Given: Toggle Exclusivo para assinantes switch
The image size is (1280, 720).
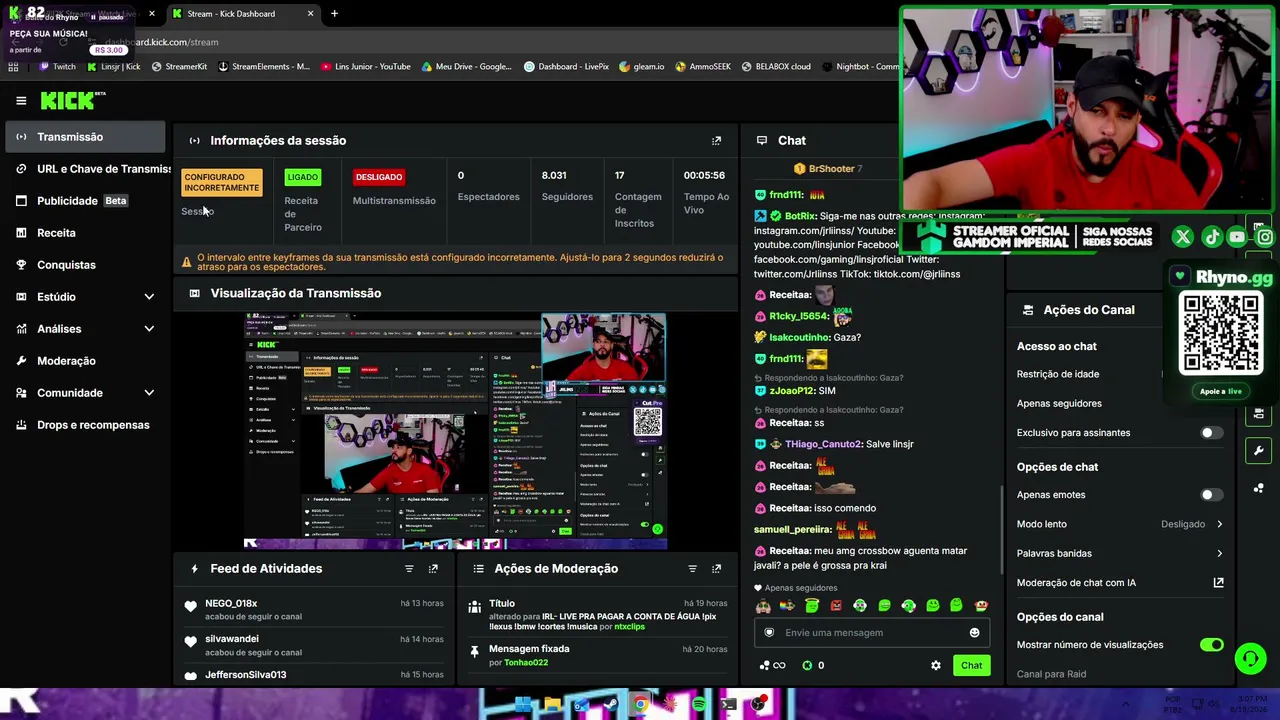Looking at the screenshot, I should (1211, 433).
